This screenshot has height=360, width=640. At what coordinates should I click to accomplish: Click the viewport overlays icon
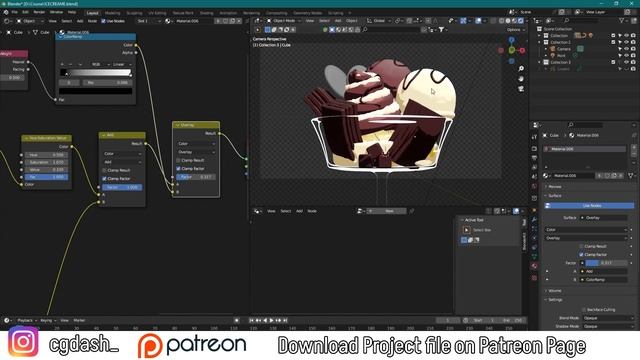tap(478, 21)
